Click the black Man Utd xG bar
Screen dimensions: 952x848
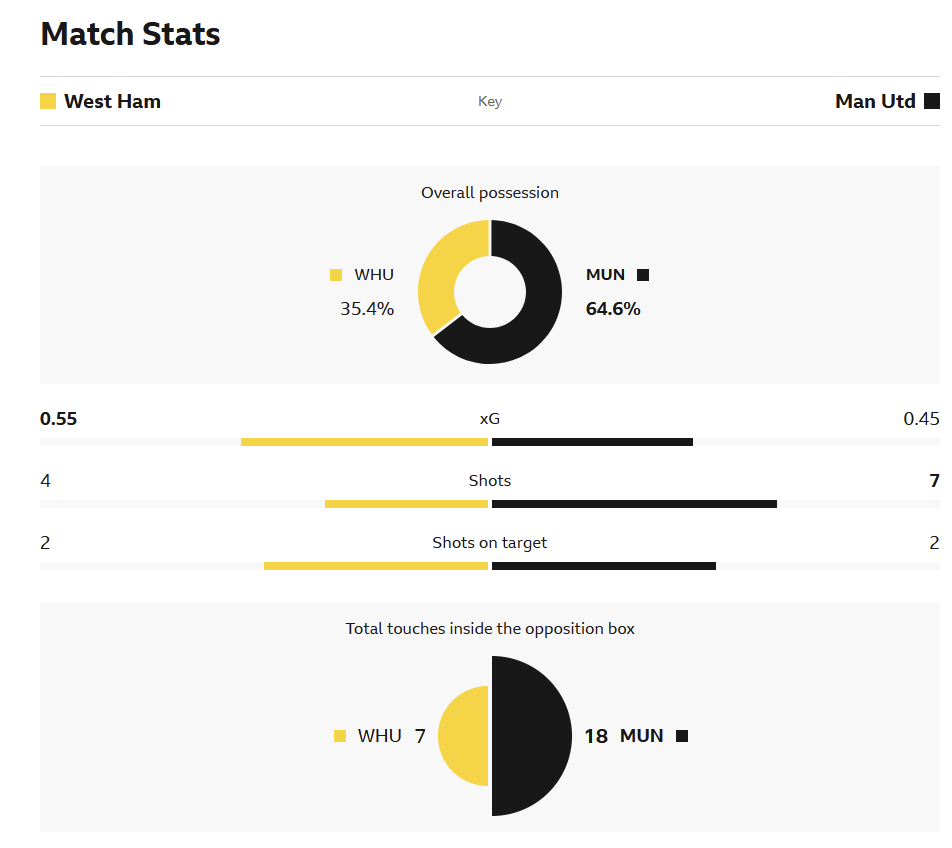[592, 442]
